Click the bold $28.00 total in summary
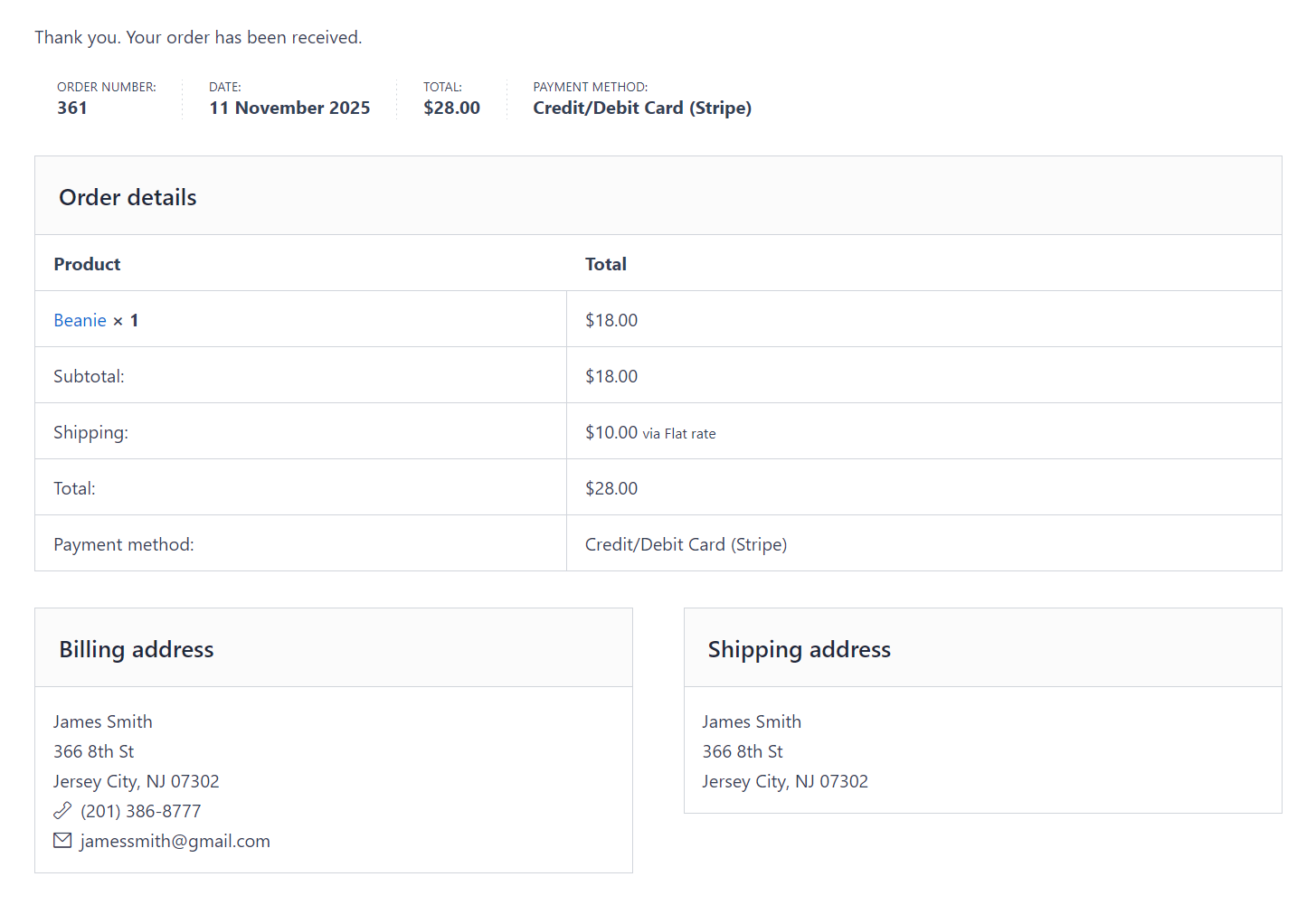The width and height of the screenshot is (1316, 905). [451, 108]
